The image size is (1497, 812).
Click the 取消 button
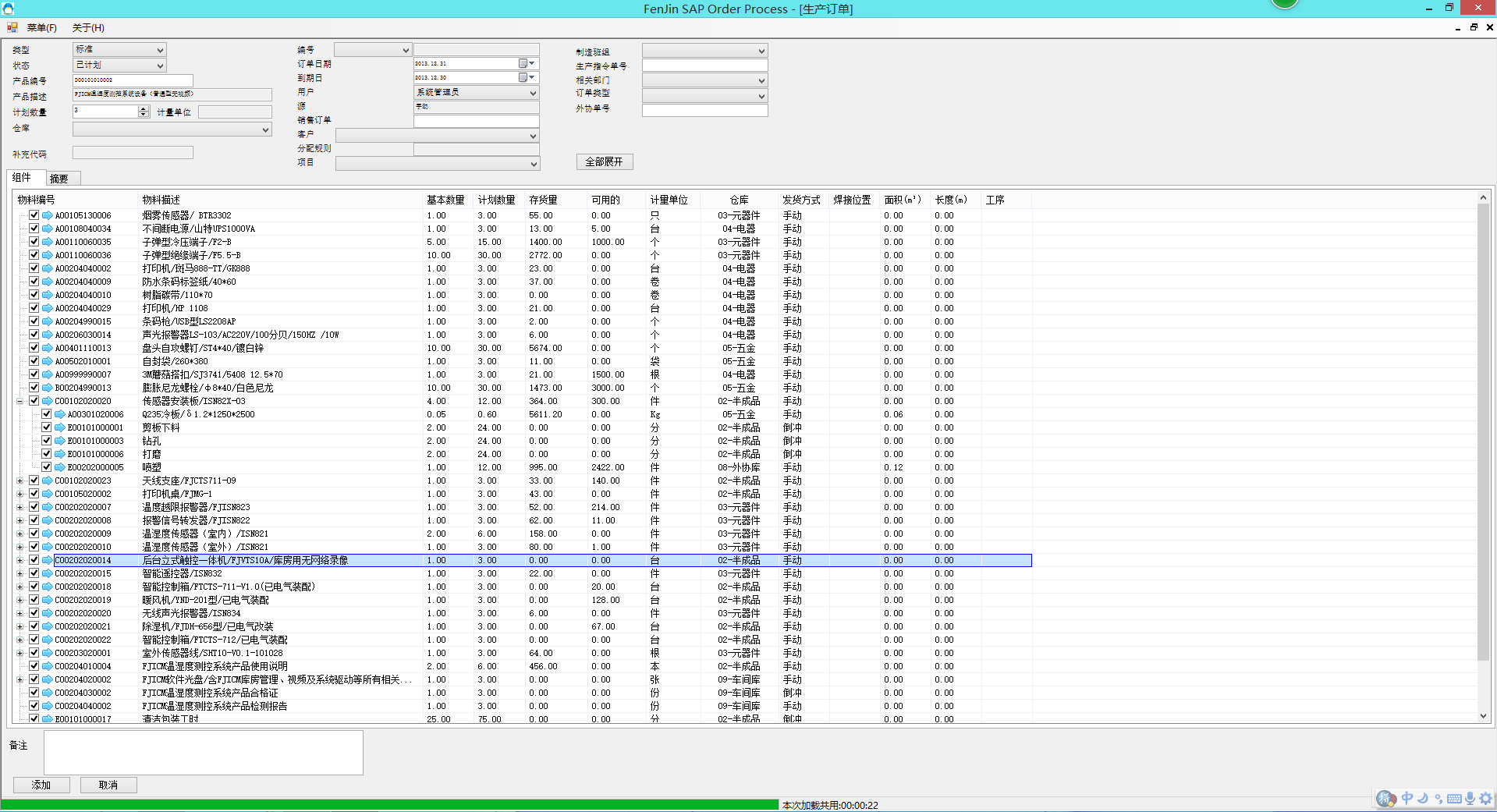[x=108, y=785]
